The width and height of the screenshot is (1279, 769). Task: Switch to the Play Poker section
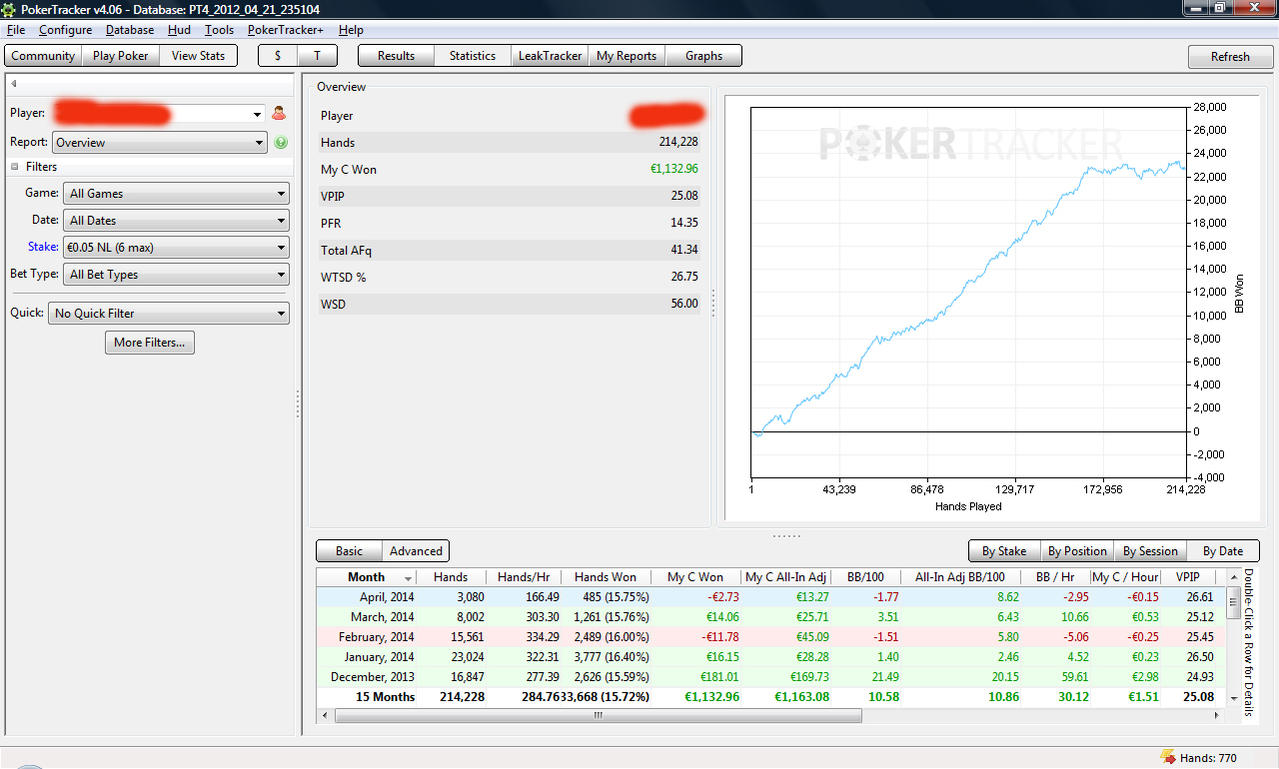tap(120, 56)
